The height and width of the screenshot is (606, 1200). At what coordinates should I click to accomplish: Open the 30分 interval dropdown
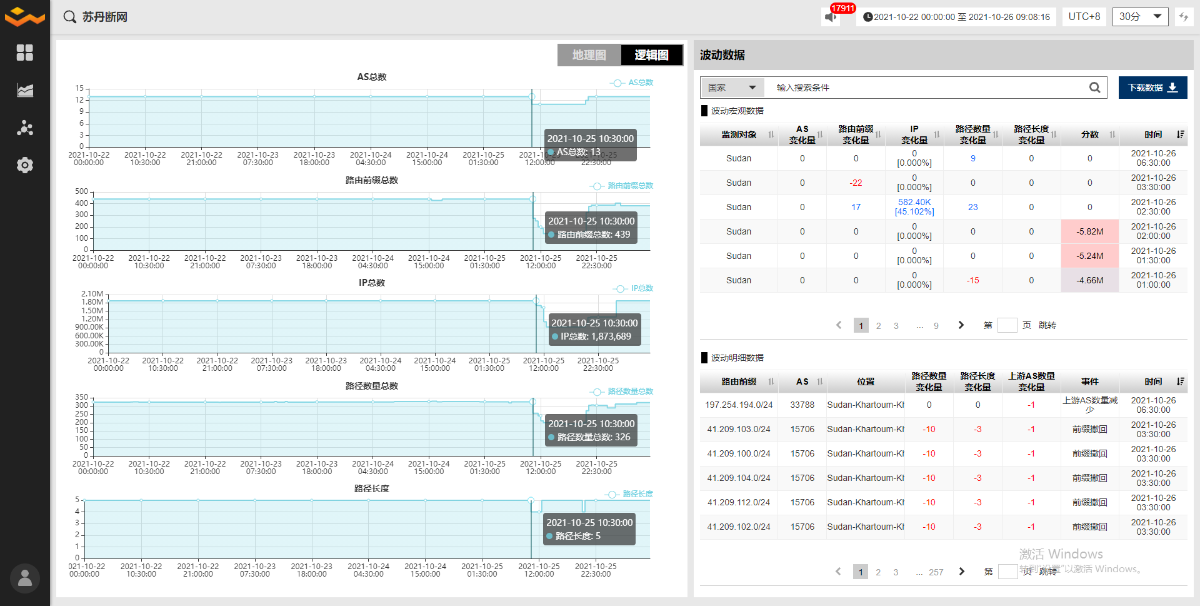coord(1140,17)
